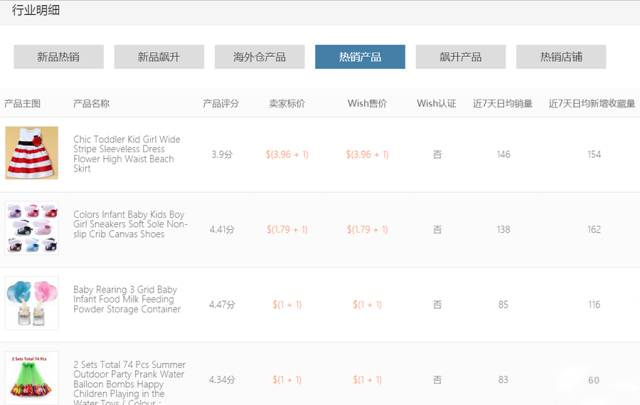Click daily sales value 83

click(x=503, y=380)
